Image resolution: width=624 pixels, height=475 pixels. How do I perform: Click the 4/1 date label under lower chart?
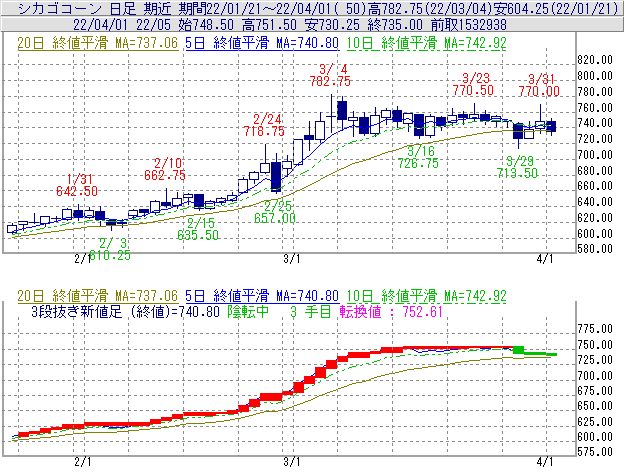pyautogui.click(x=545, y=462)
